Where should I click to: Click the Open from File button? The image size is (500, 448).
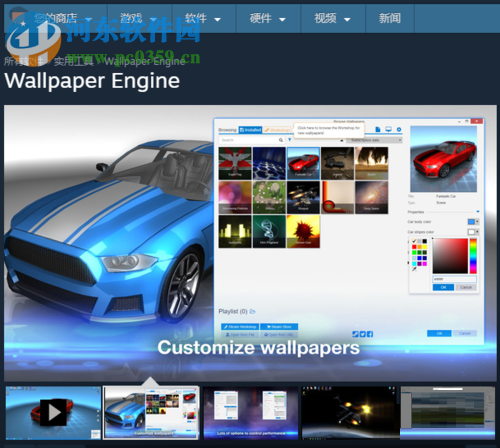pyautogui.click(x=240, y=334)
